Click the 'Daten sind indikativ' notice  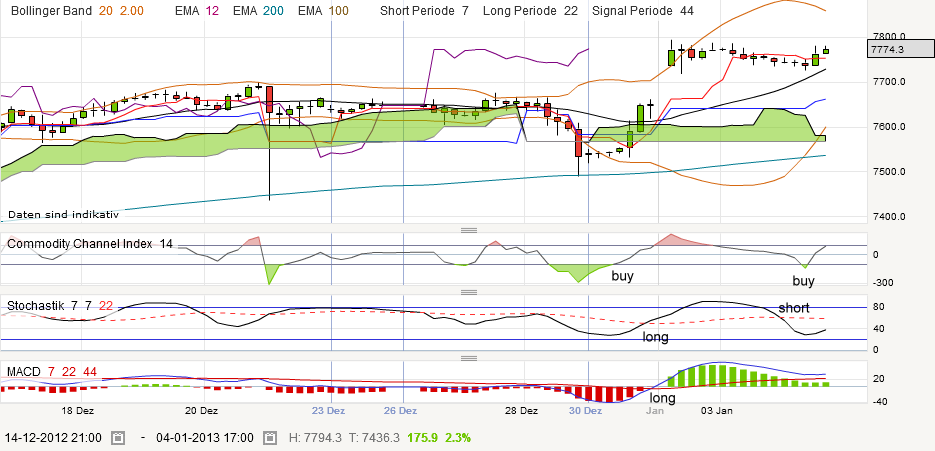tap(63, 215)
